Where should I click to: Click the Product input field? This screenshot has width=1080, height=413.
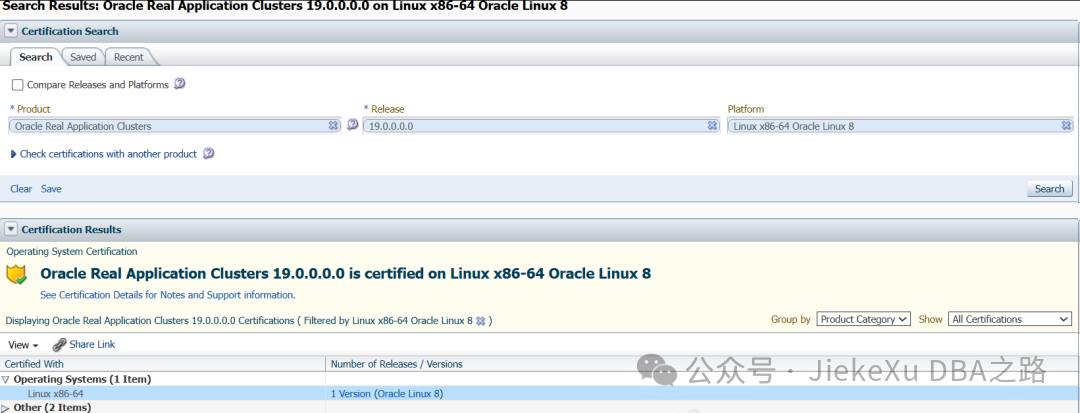coord(175,126)
